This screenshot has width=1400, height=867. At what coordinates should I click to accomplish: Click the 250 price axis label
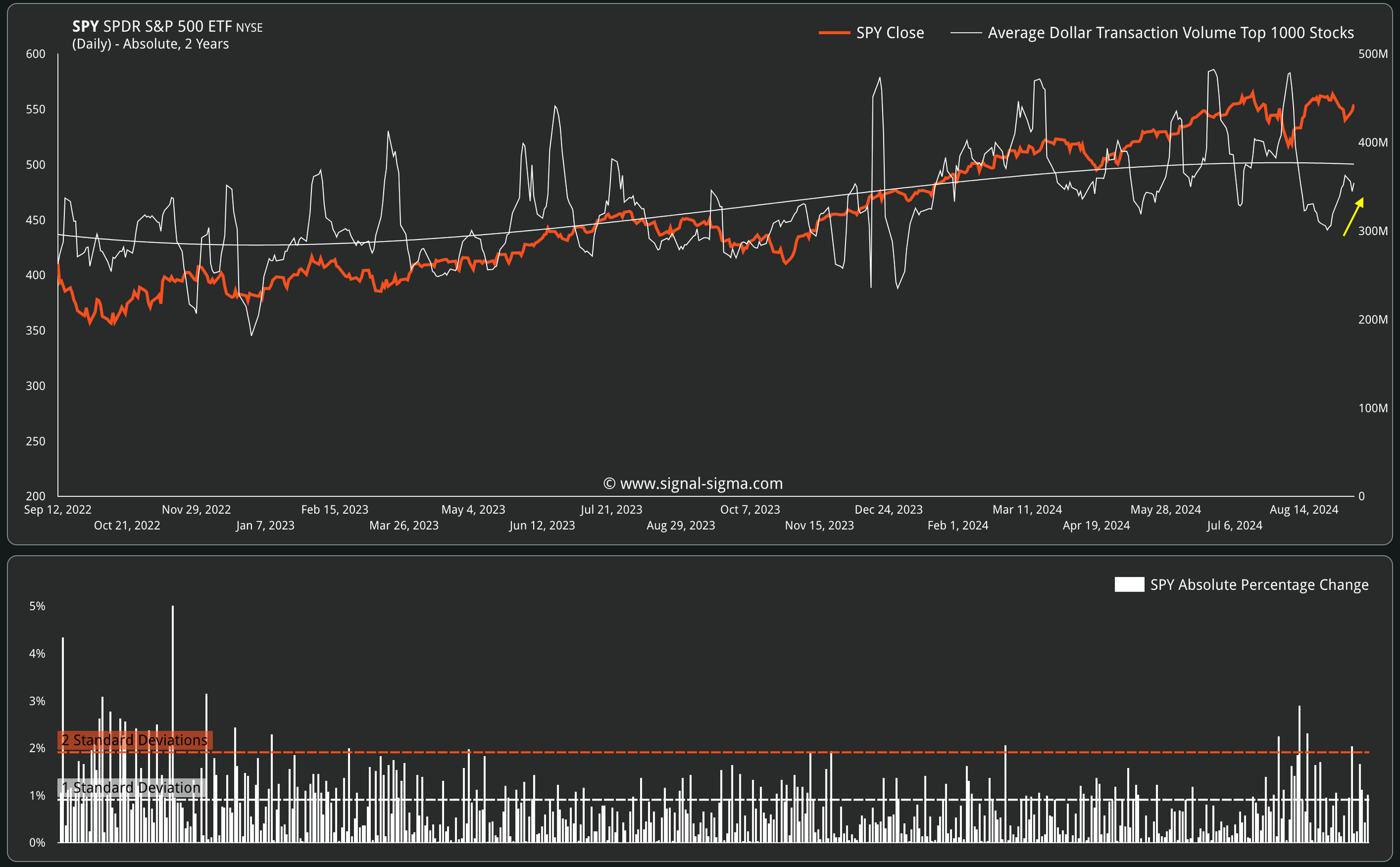(35, 441)
